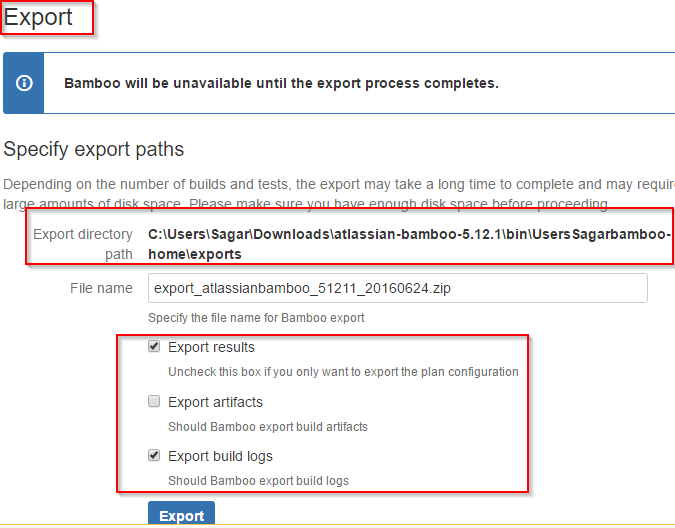Click 'Should Bamboo export build artifacts' hint
This screenshot has height=528, width=675.
tap(268, 427)
